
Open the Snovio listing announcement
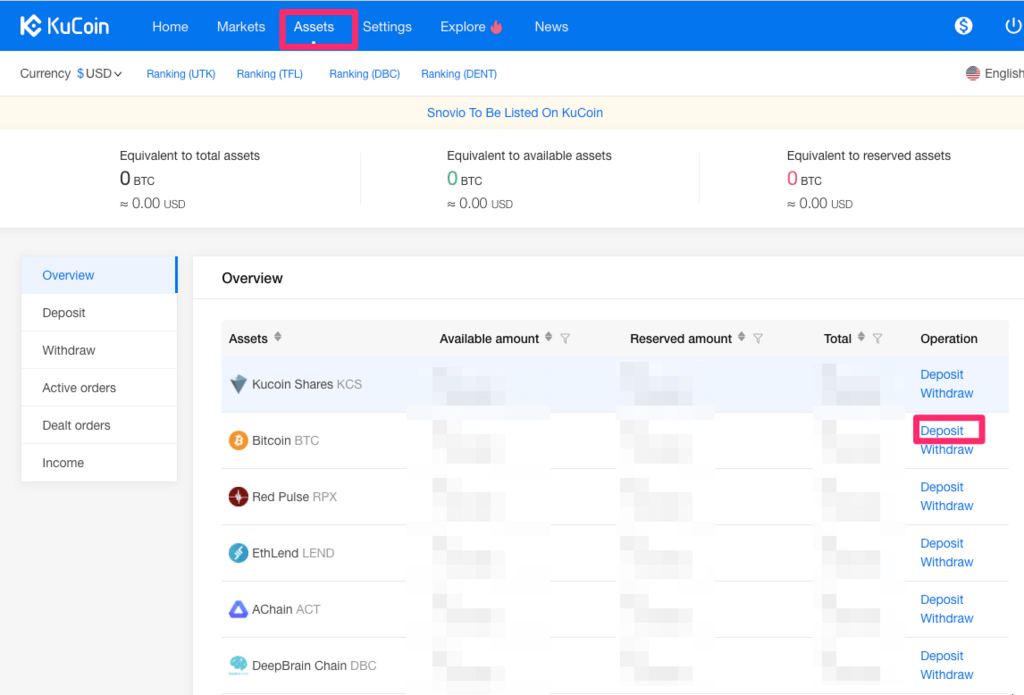(515, 112)
